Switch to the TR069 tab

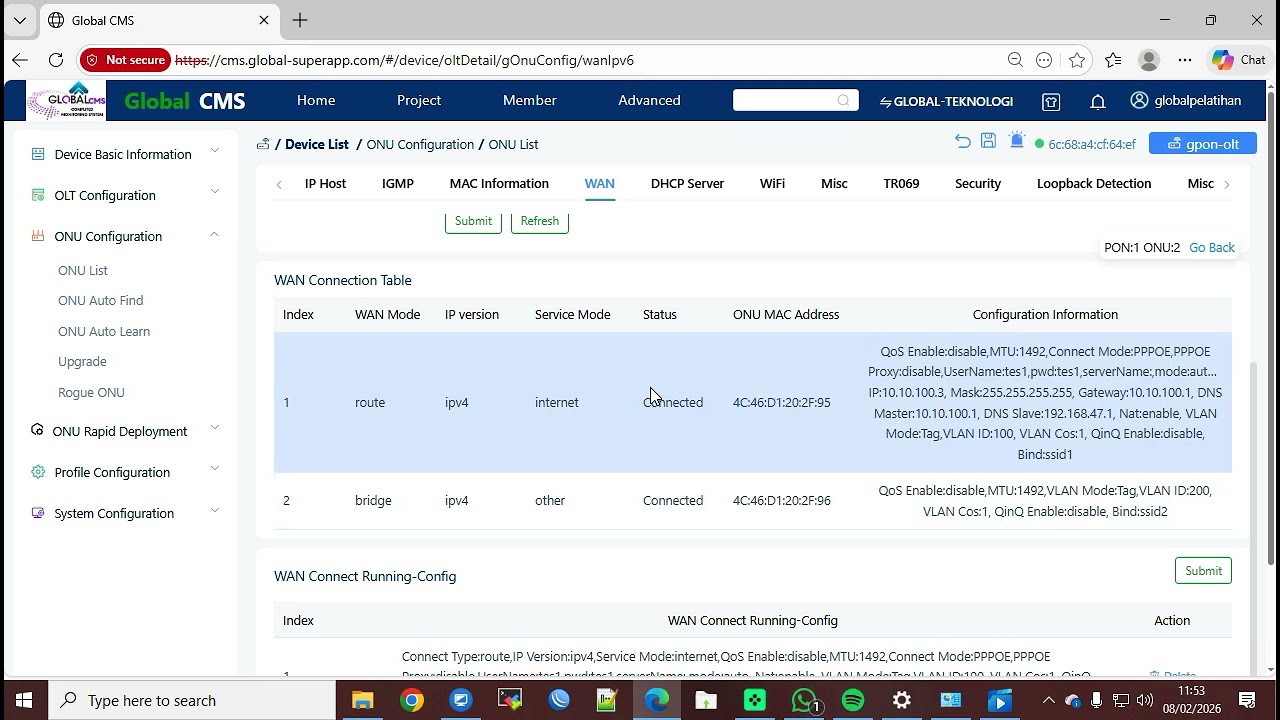[901, 183]
